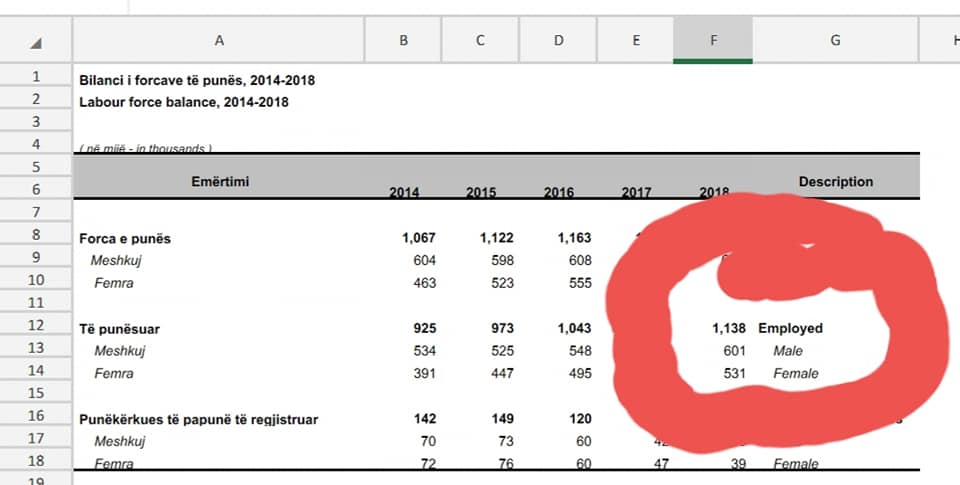The width and height of the screenshot is (960, 485).
Task: Click cell value 1,067
Action: [419, 238]
